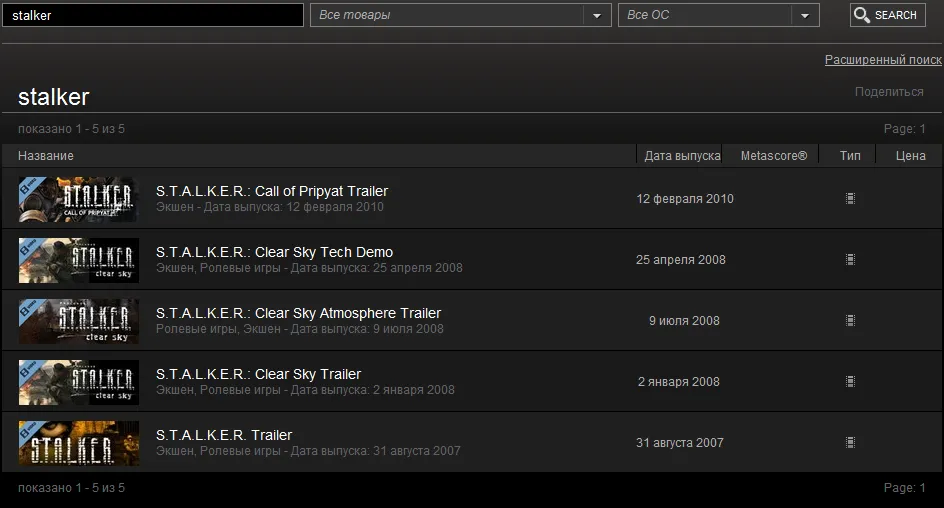
Task: Expand the 'Все ОС' dropdown
Action: (718, 15)
